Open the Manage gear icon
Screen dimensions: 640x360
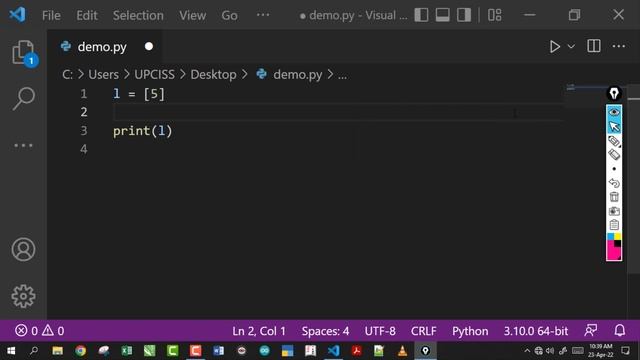(x=23, y=296)
